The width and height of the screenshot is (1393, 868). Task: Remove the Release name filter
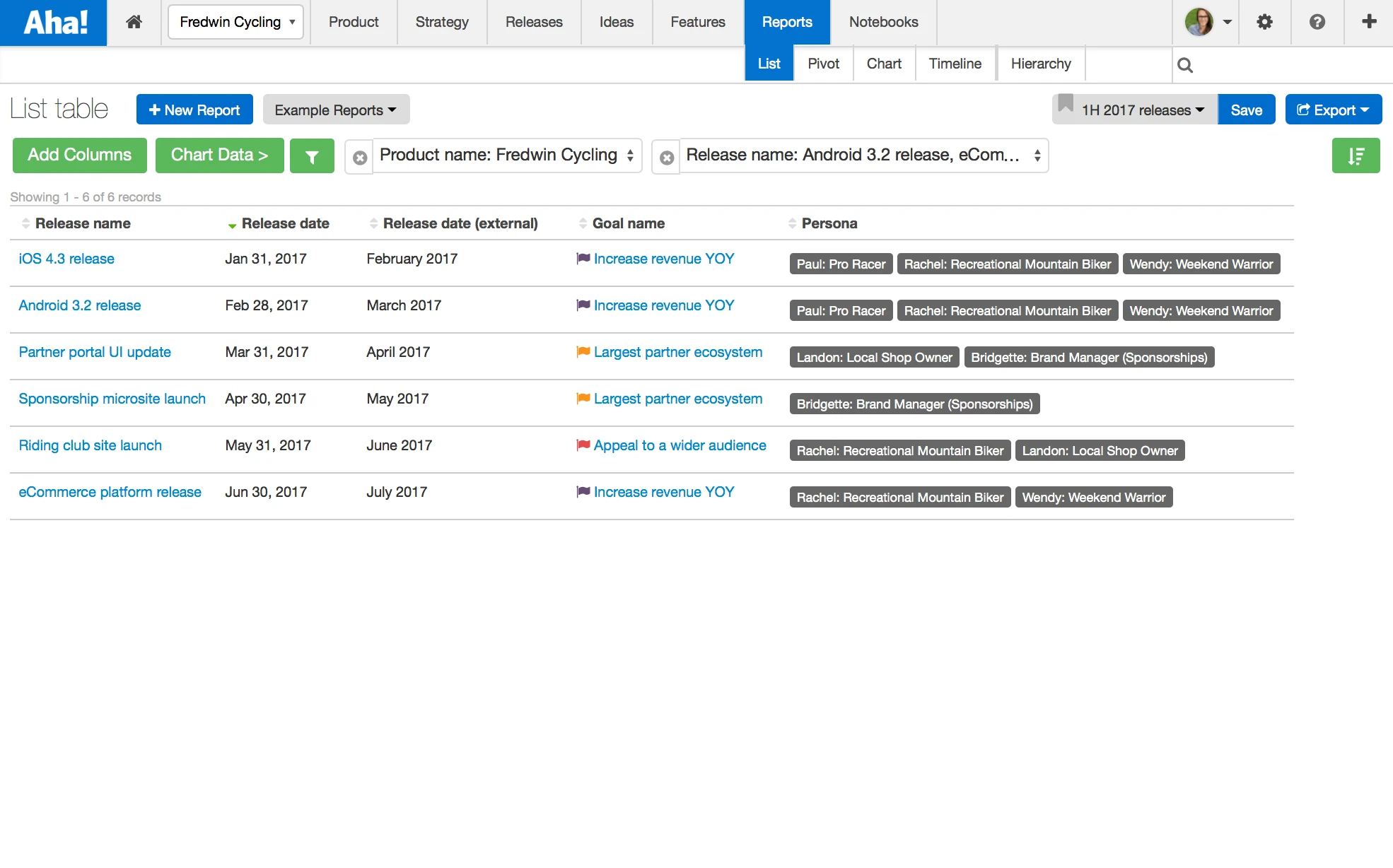coord(666,157)
